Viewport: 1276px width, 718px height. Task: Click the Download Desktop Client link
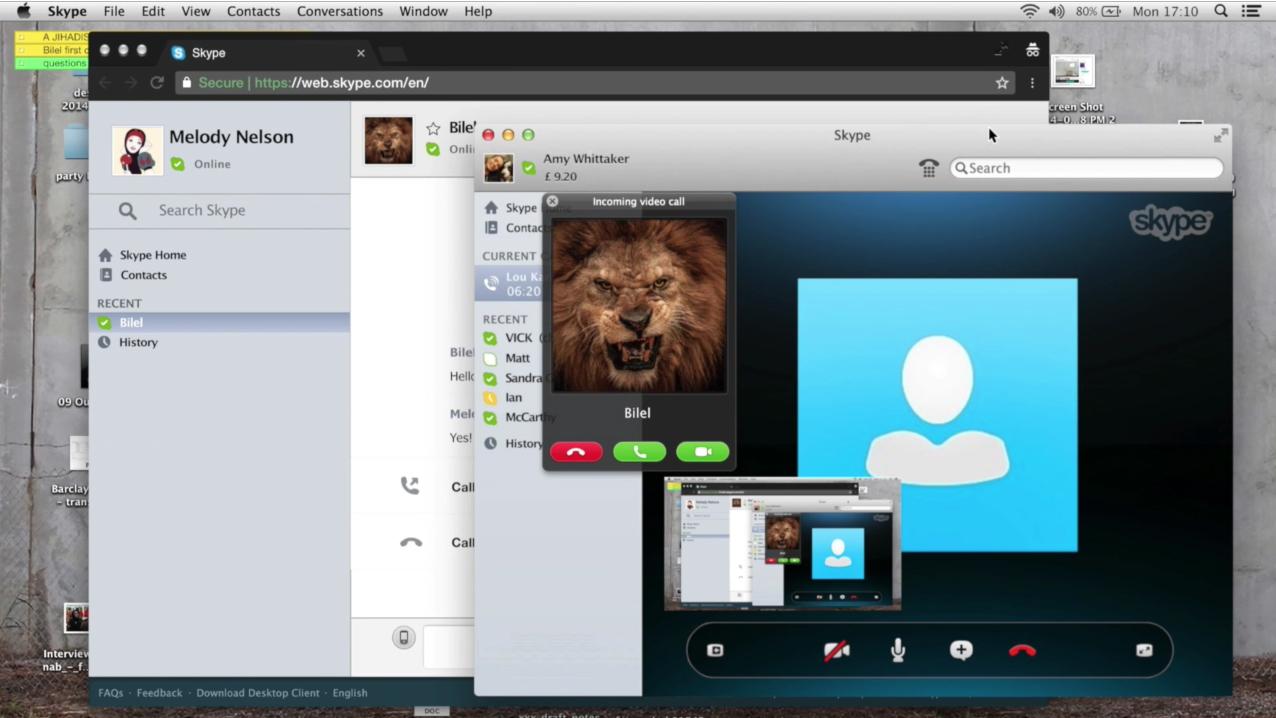(x=258, y=693)
